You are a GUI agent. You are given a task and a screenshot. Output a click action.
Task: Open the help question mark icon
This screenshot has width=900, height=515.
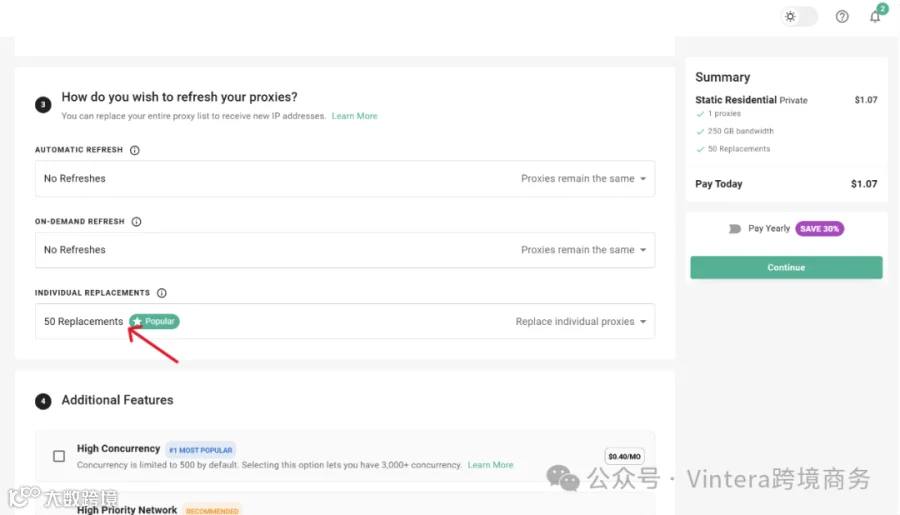(841, 17)
